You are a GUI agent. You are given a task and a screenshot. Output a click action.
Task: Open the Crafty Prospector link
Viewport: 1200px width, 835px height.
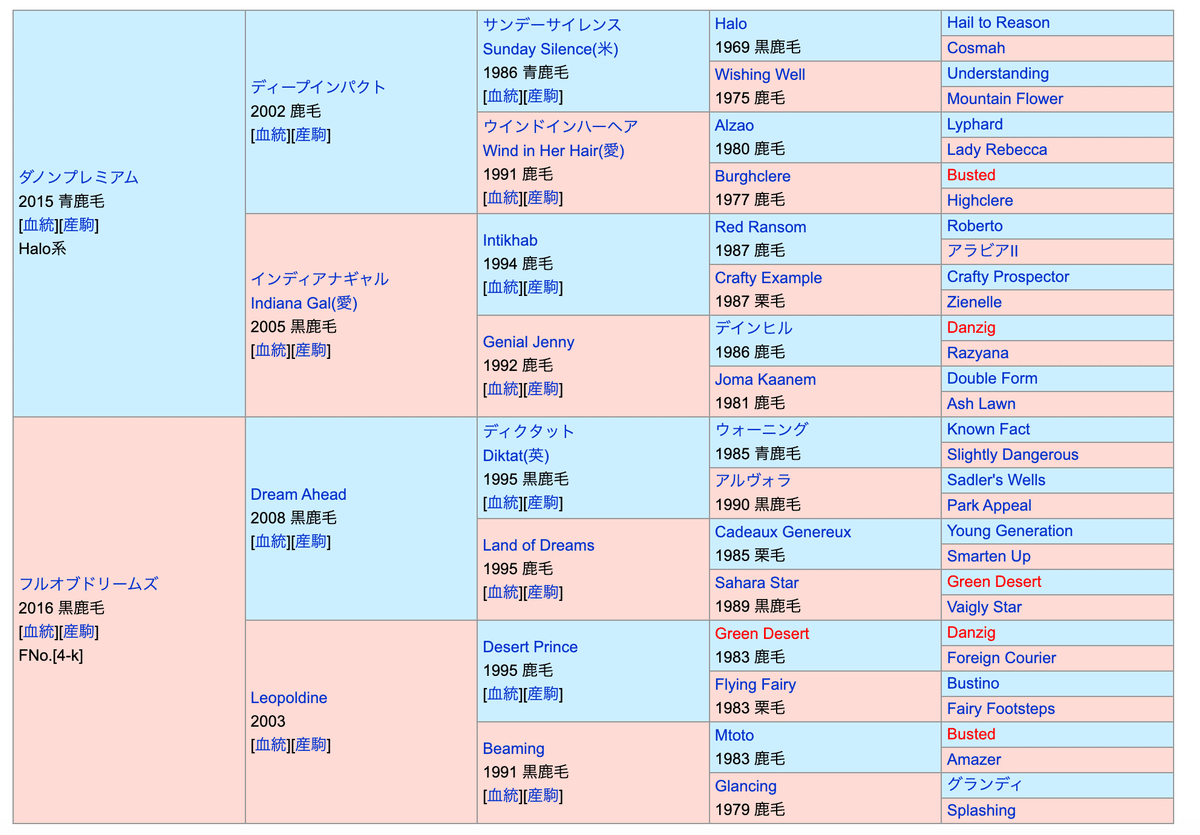point(1008,277)
